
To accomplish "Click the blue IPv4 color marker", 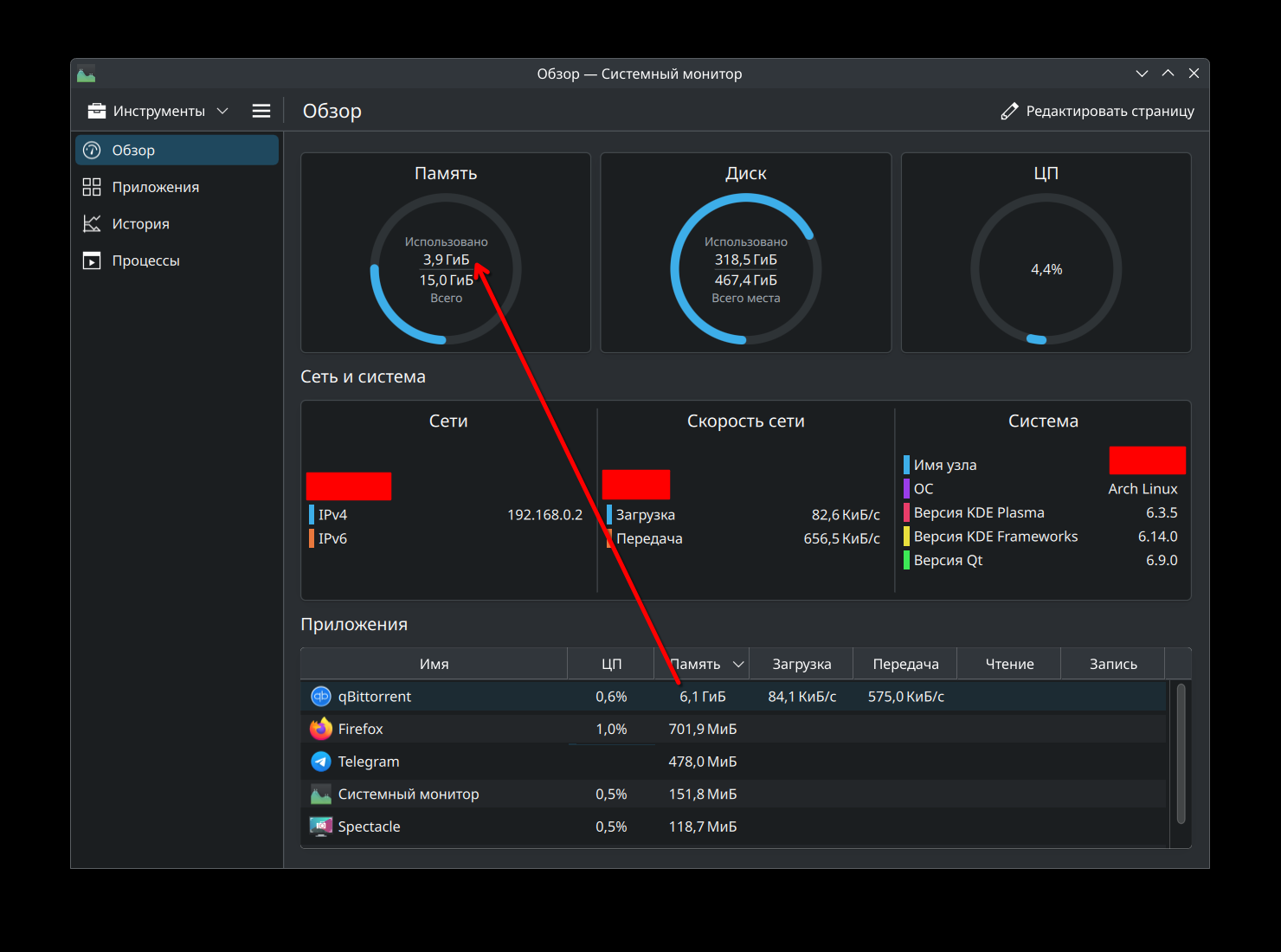I will click(x=312, y=515).
